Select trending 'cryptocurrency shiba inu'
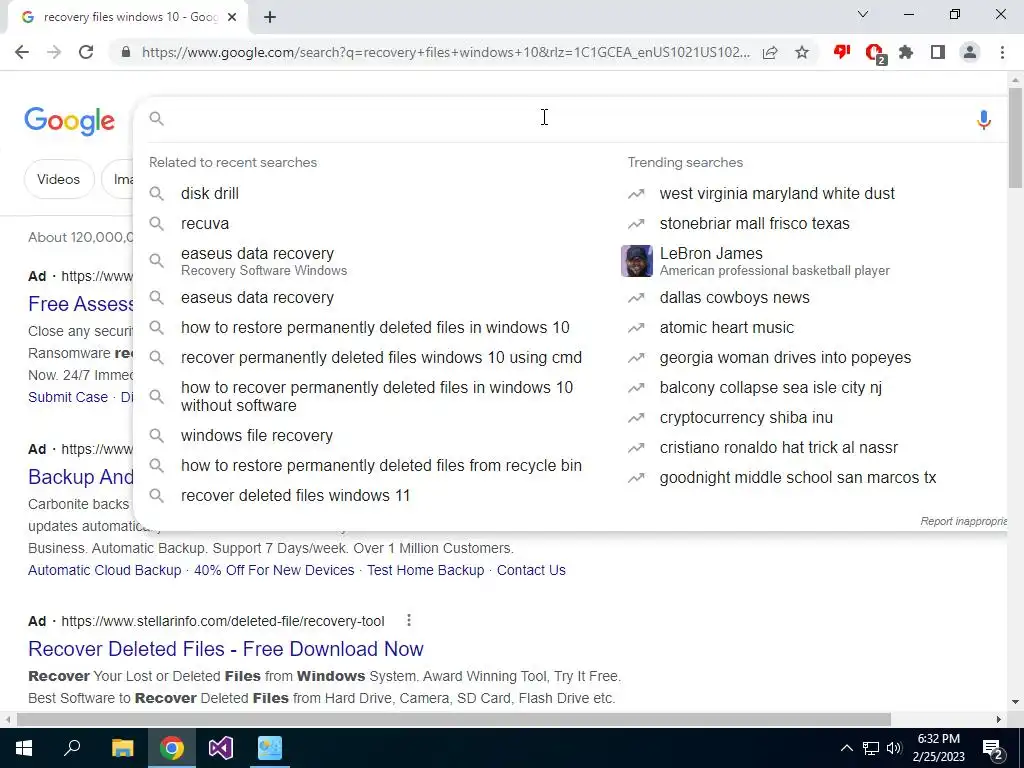1024x768 pixels. tap(746, 417)
